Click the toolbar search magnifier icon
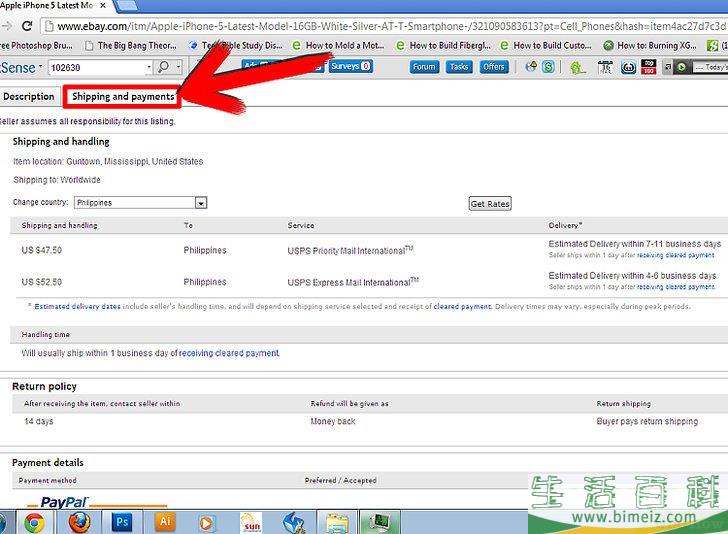Viewport: 728px width, 534px height. [x=163, y=67]
